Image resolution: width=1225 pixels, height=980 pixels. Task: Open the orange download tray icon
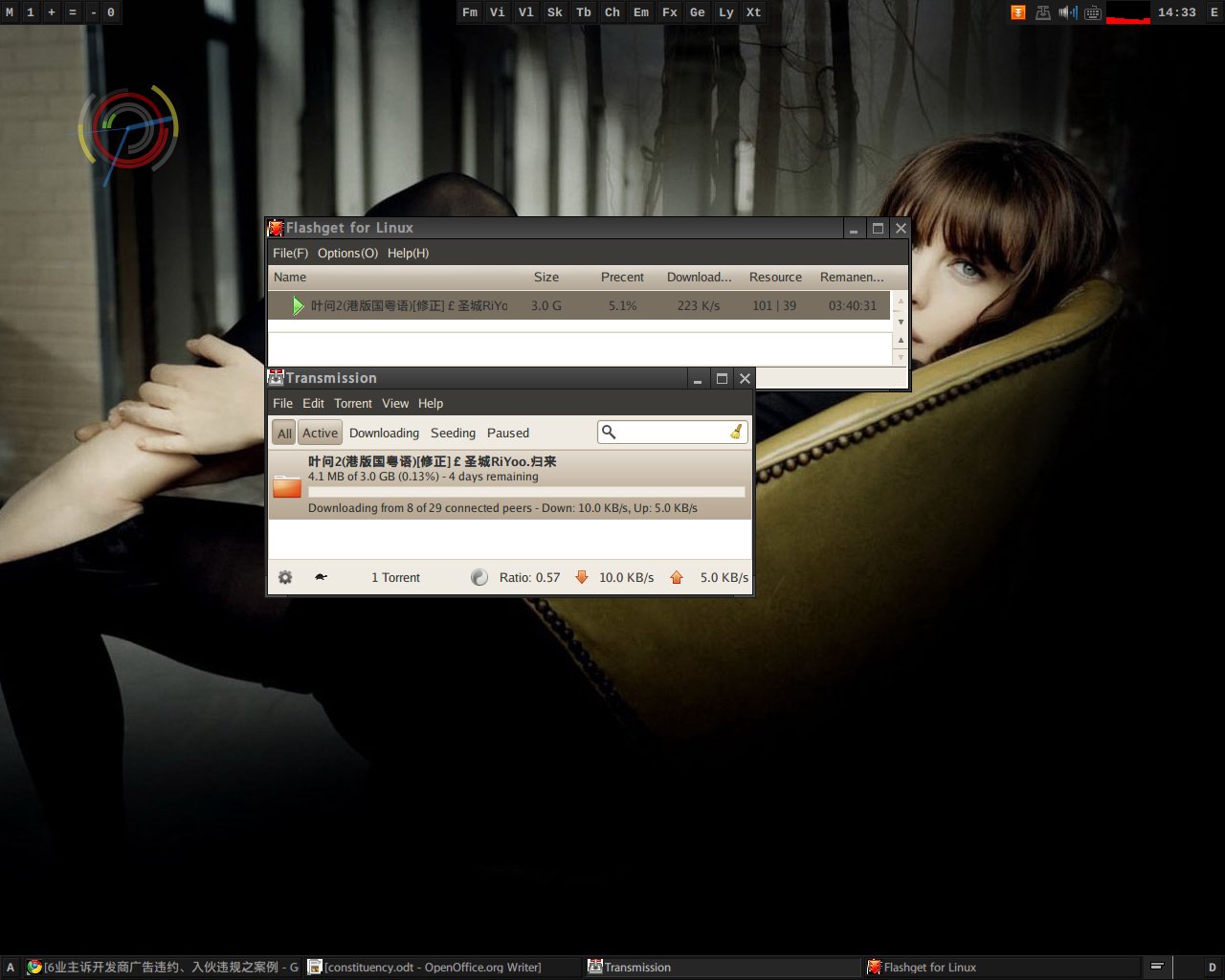[x=1018, y=12]
